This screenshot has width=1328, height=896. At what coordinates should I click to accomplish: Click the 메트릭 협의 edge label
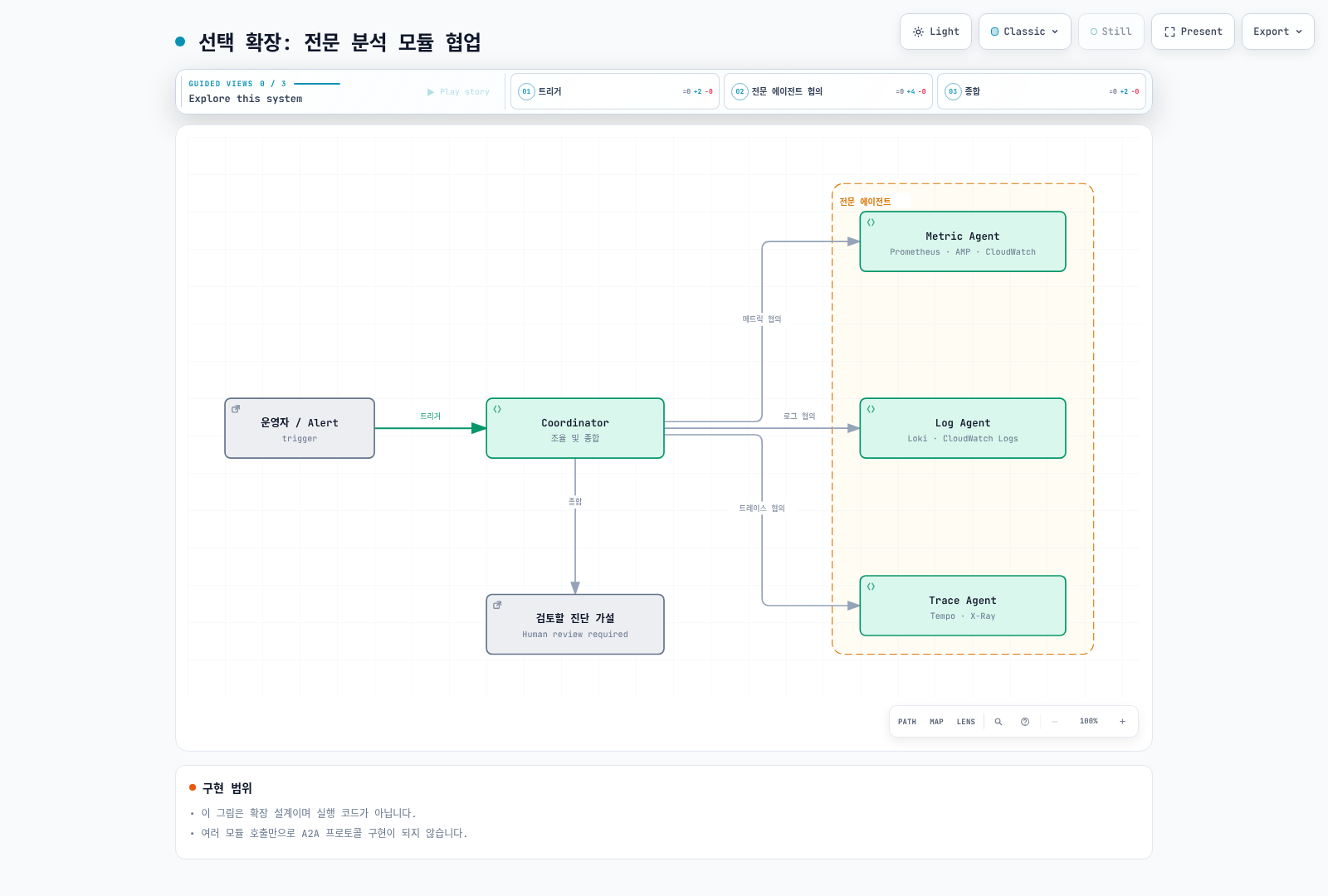pos(762,319)
